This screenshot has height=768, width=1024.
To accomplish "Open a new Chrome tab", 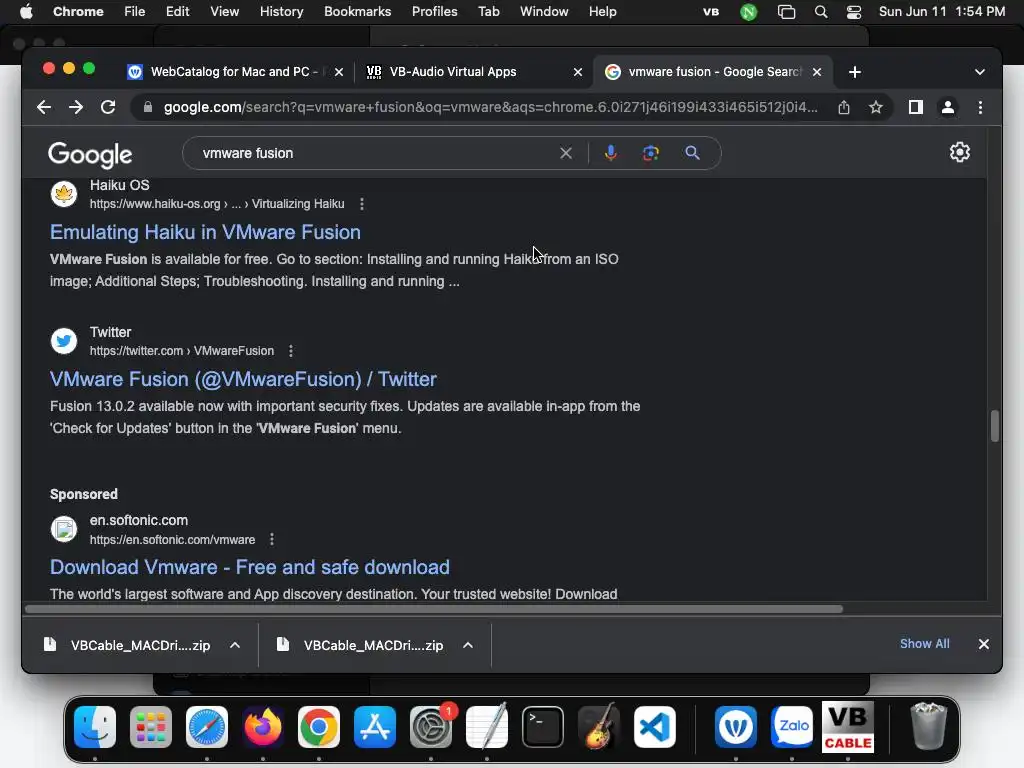I will point(854,72).
